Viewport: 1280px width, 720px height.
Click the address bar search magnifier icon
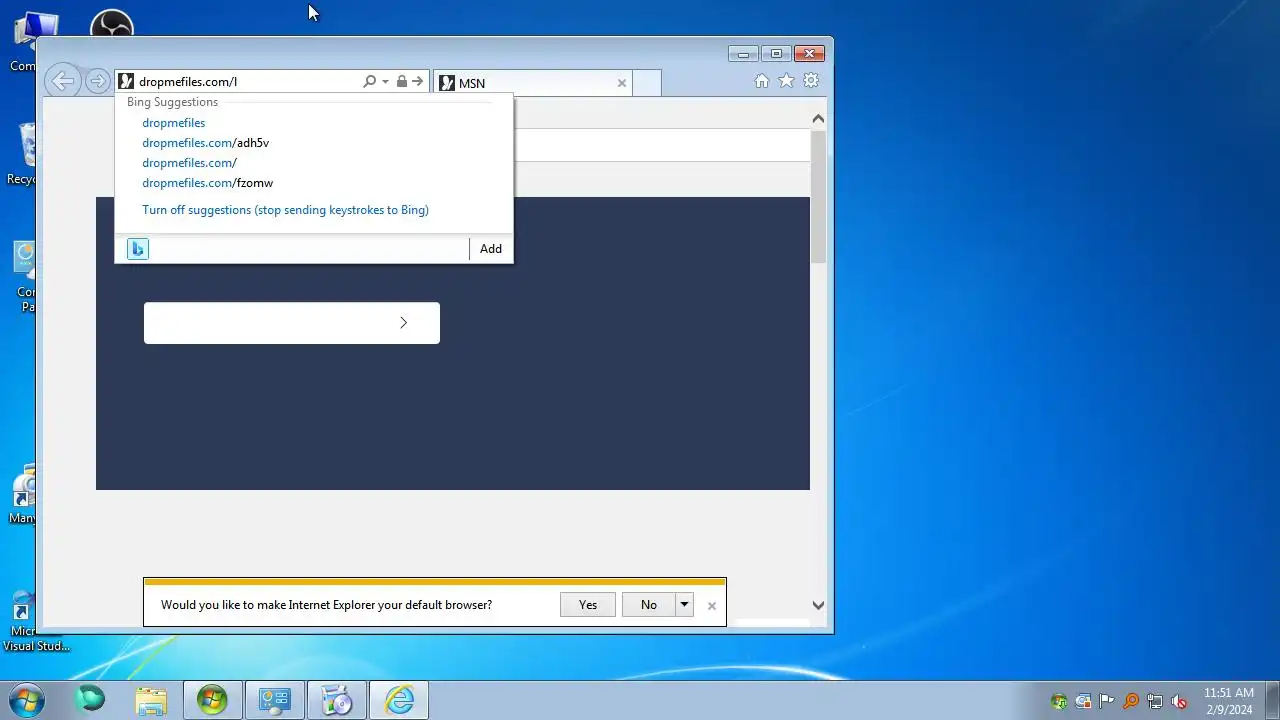coord(369,82)
